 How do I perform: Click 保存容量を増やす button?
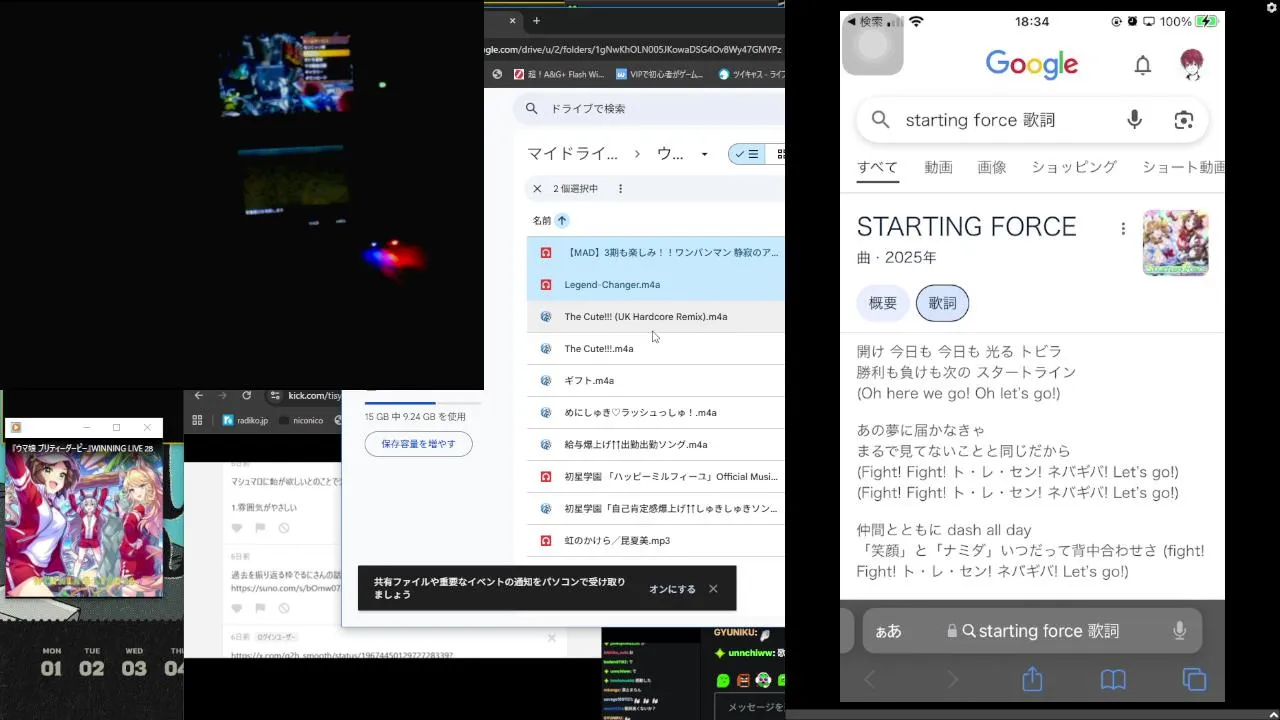coord(418,444)
